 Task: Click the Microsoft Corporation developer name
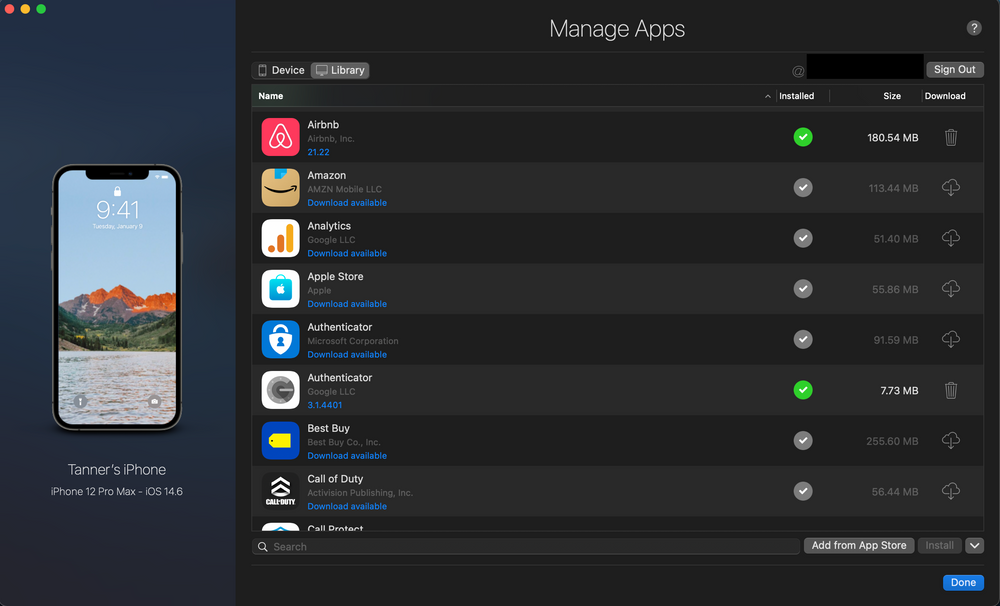353,341
